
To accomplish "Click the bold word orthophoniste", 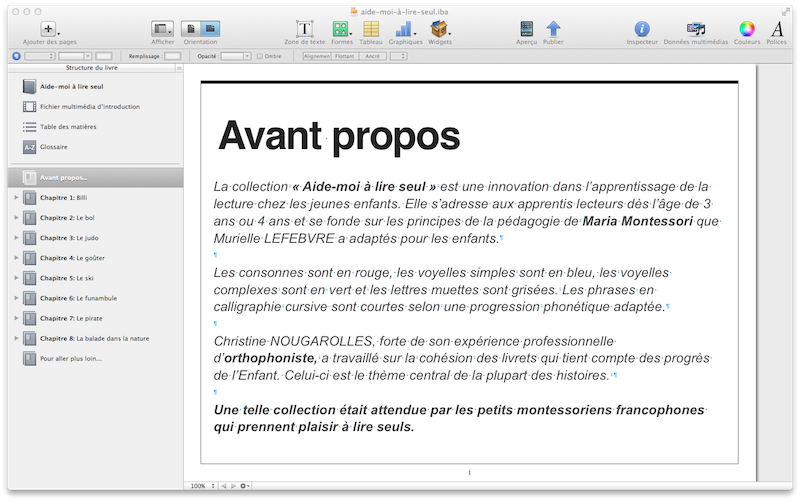I will pyautogui.click(x=270, y=358).
